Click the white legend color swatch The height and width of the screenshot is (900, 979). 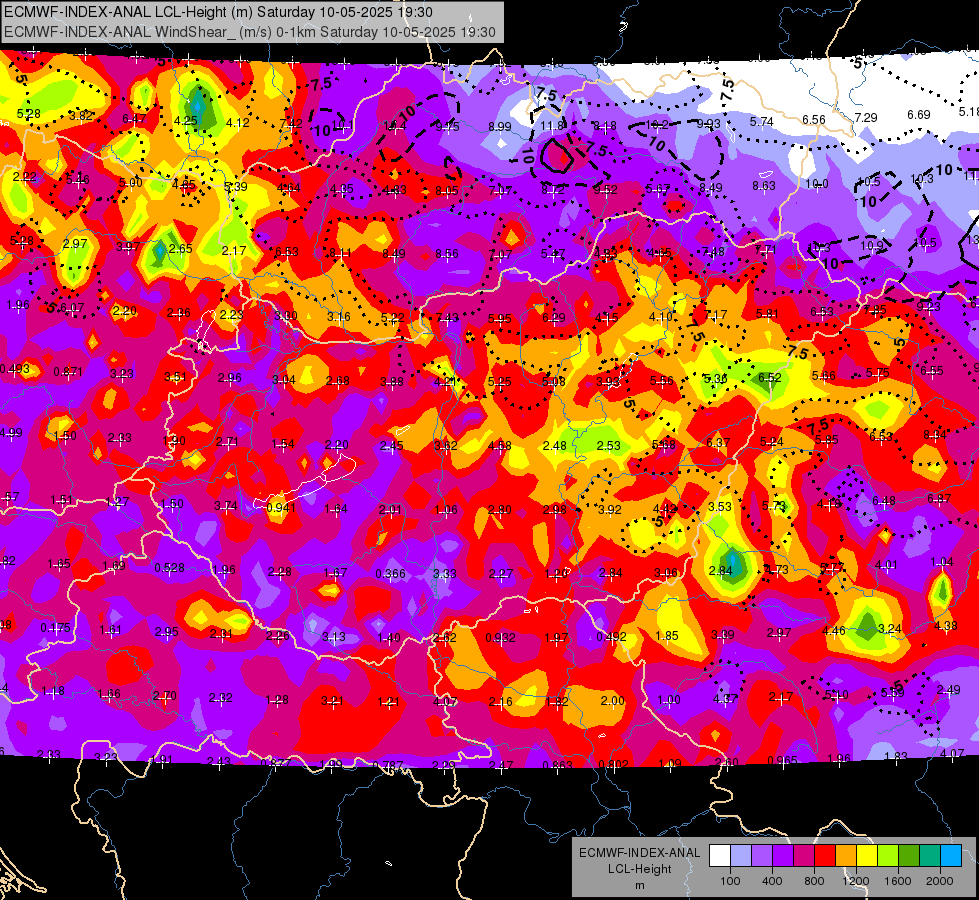click(x=720, y=856)
